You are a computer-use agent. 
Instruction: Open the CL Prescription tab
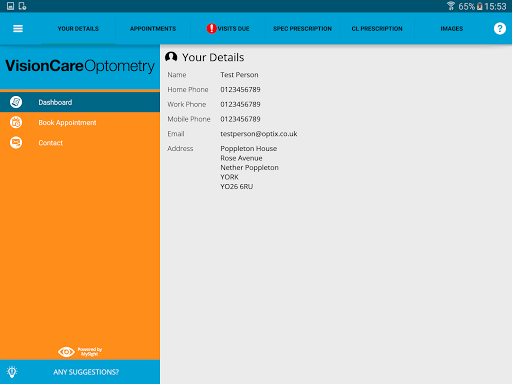(377, 29)
